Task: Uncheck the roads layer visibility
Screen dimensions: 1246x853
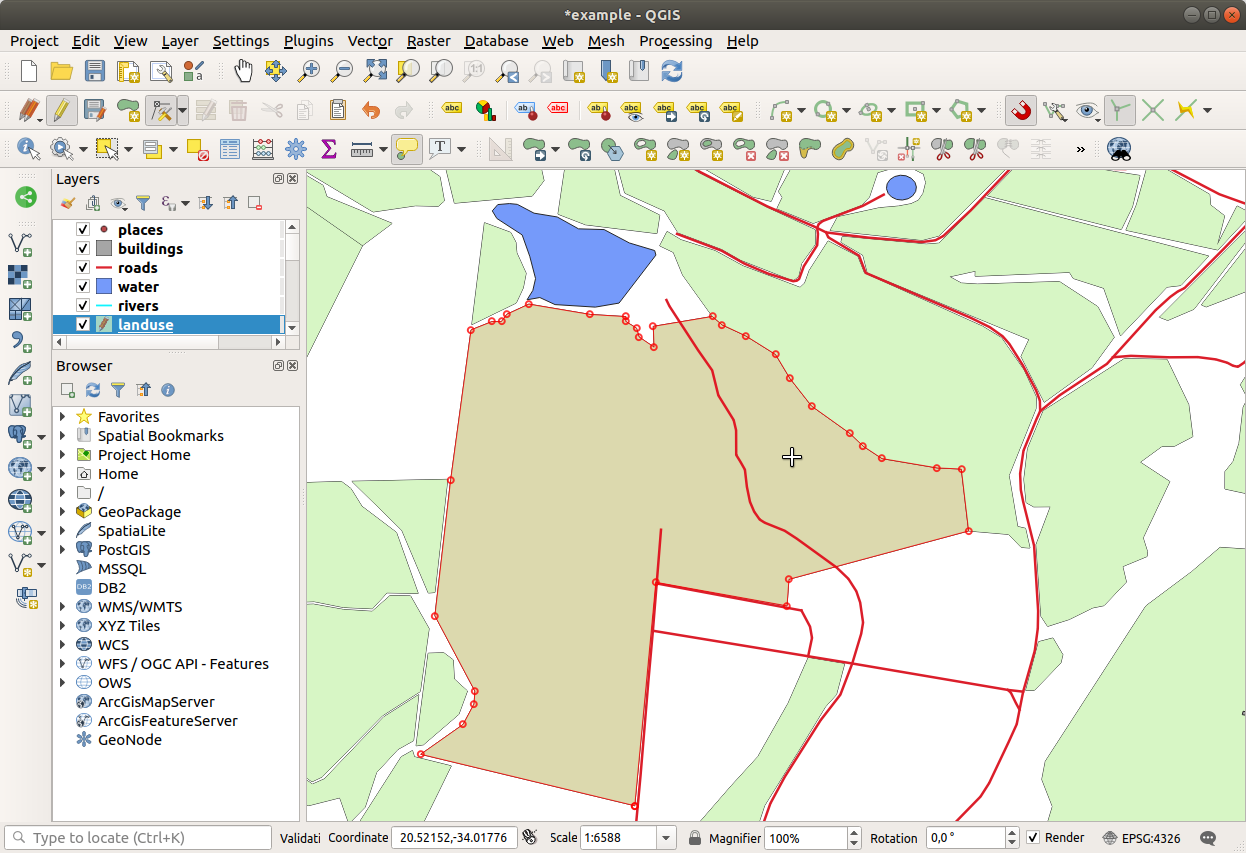Action: click(x=83, y=268)
